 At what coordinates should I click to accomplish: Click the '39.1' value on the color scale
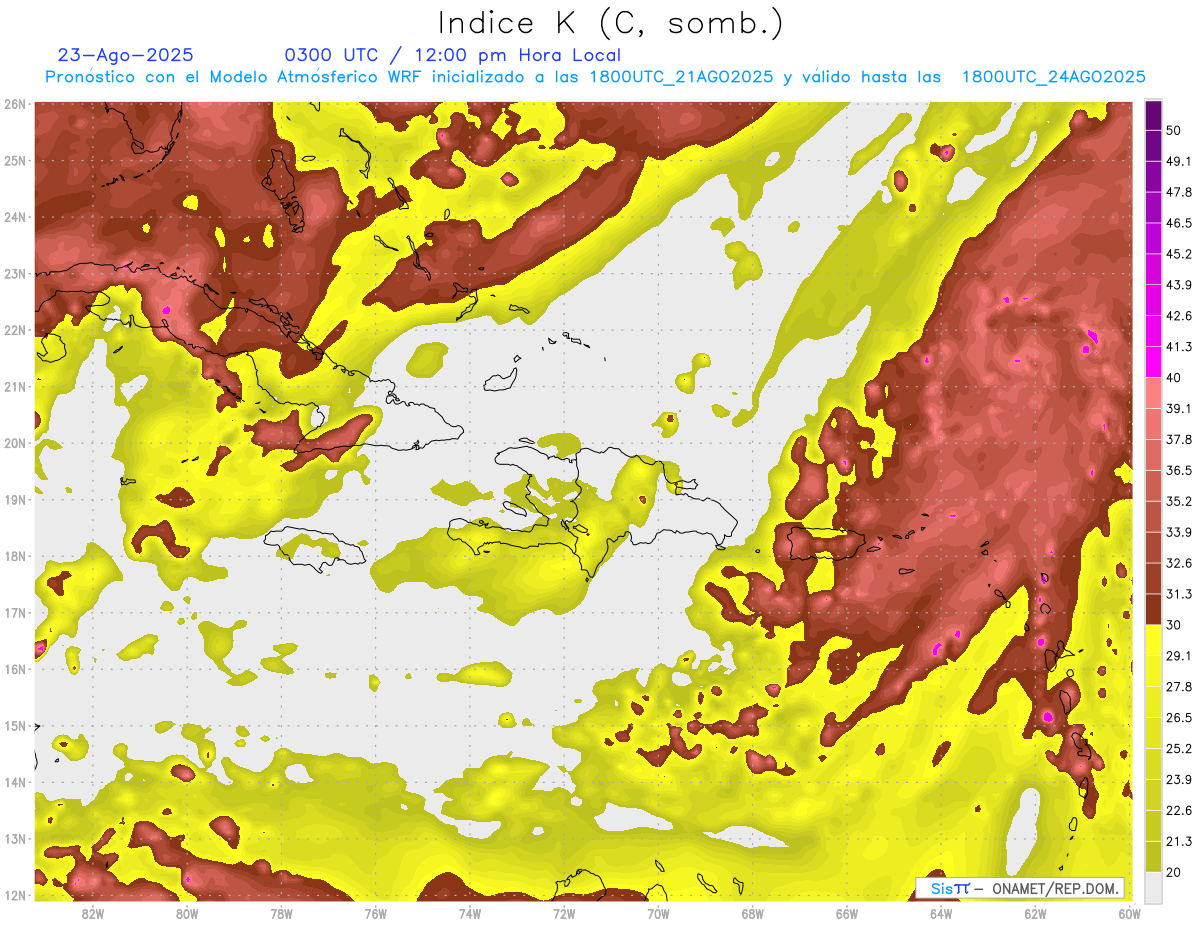[1178, 408]
